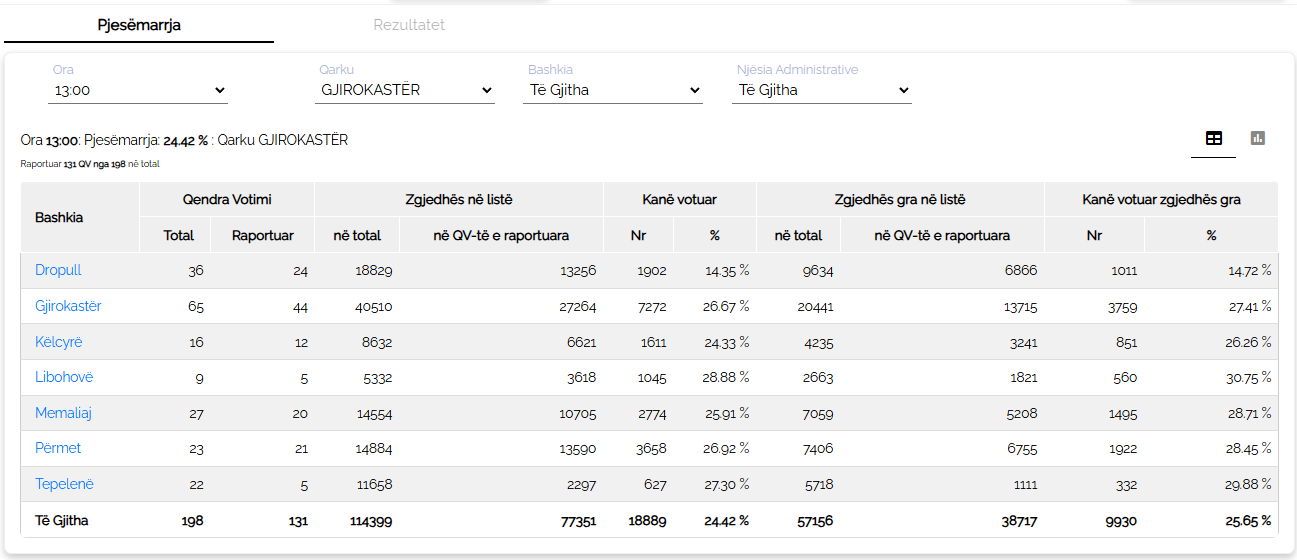Switch to table view icon
Screen dimensions: 1297x560
click(1213, 139)
